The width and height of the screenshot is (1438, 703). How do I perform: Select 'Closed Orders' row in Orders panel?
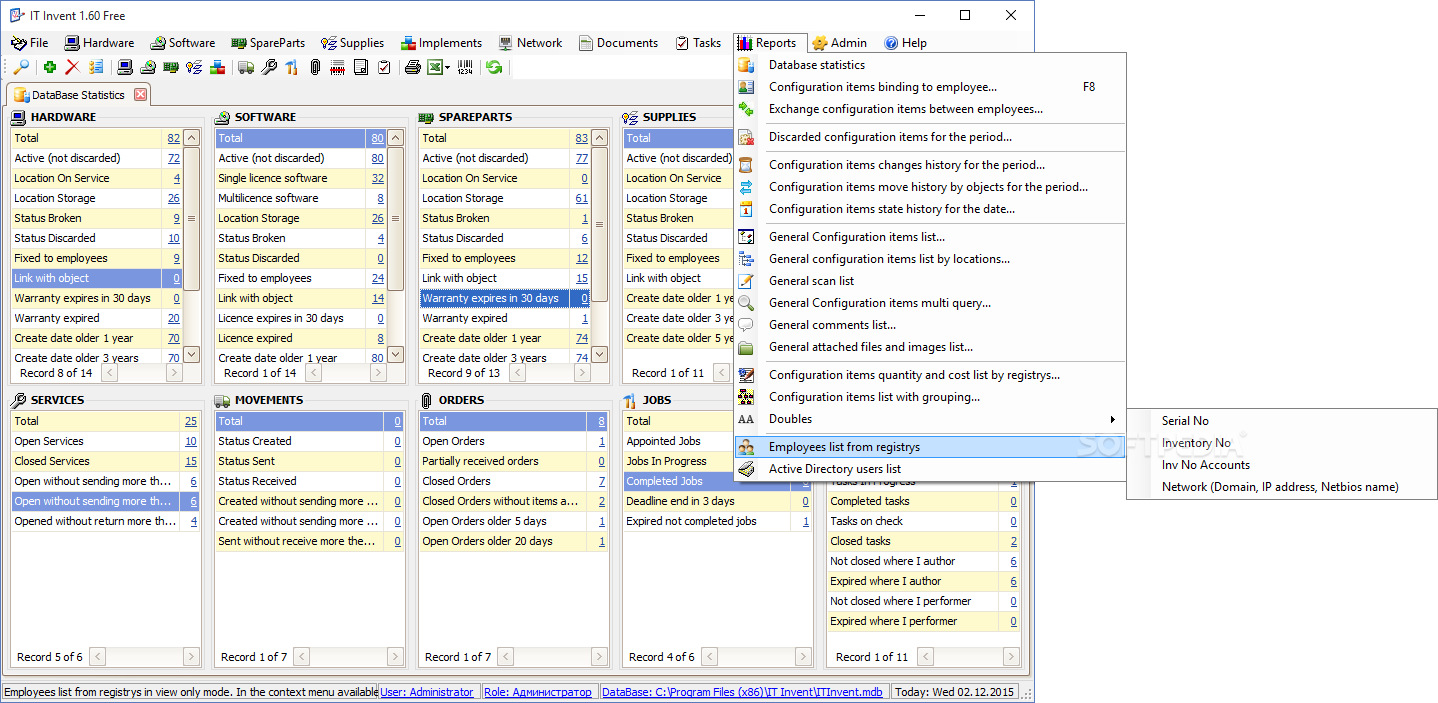tap(513, 481)
